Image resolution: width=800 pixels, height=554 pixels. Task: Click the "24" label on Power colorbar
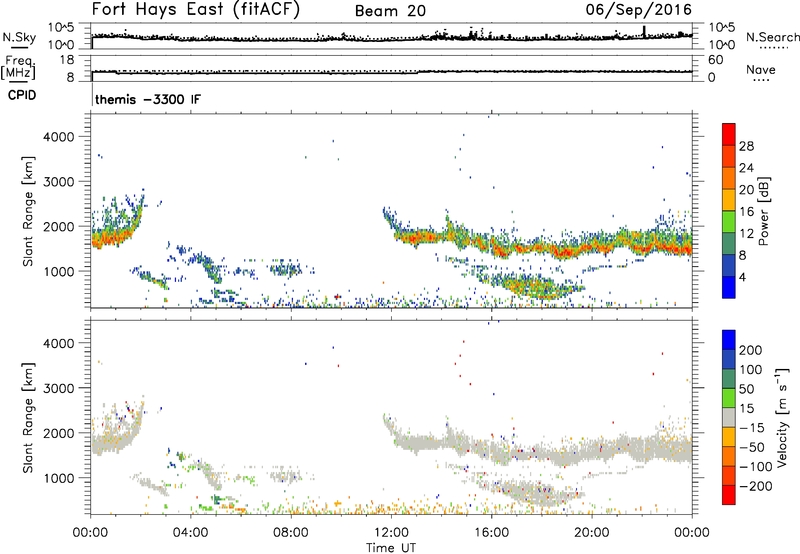[746, 168]
